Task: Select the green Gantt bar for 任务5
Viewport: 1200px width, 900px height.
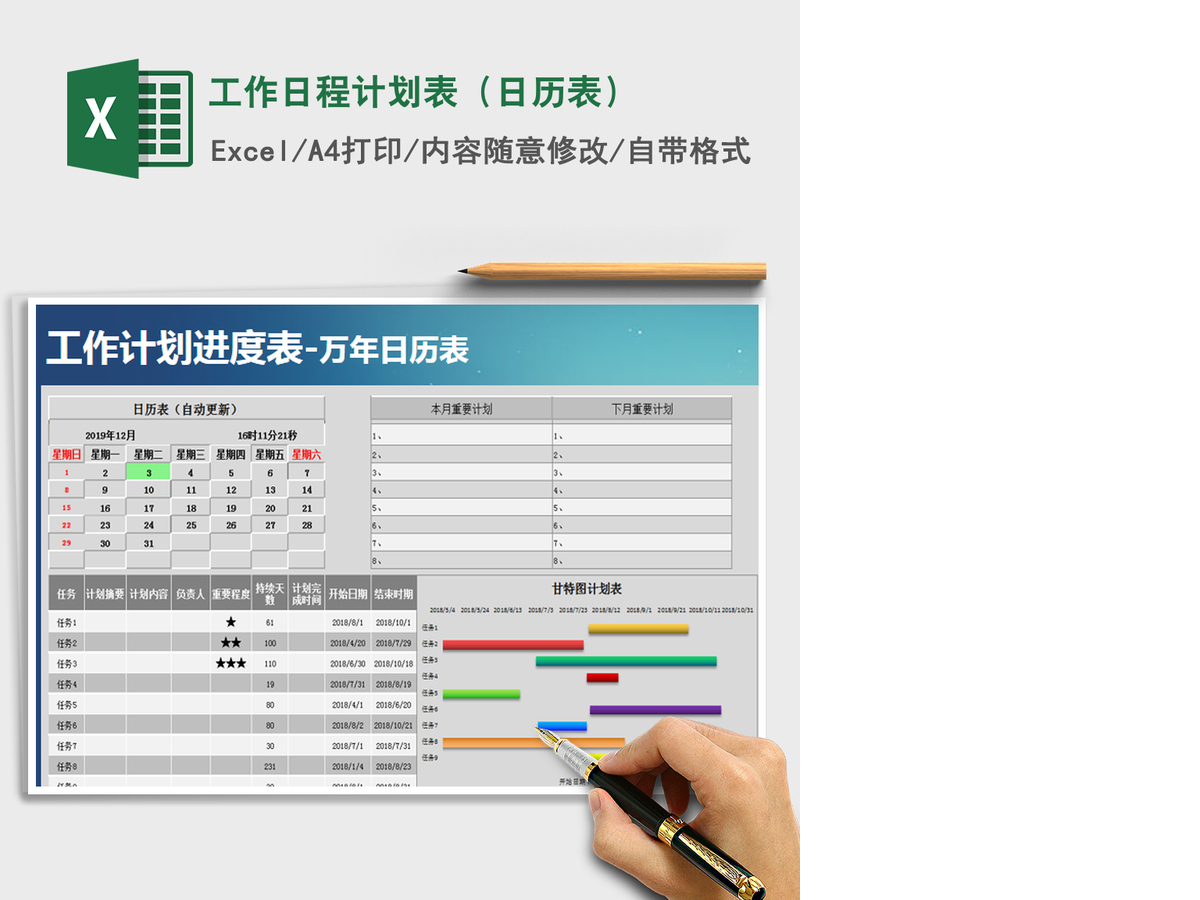Action: pos(481,694)
